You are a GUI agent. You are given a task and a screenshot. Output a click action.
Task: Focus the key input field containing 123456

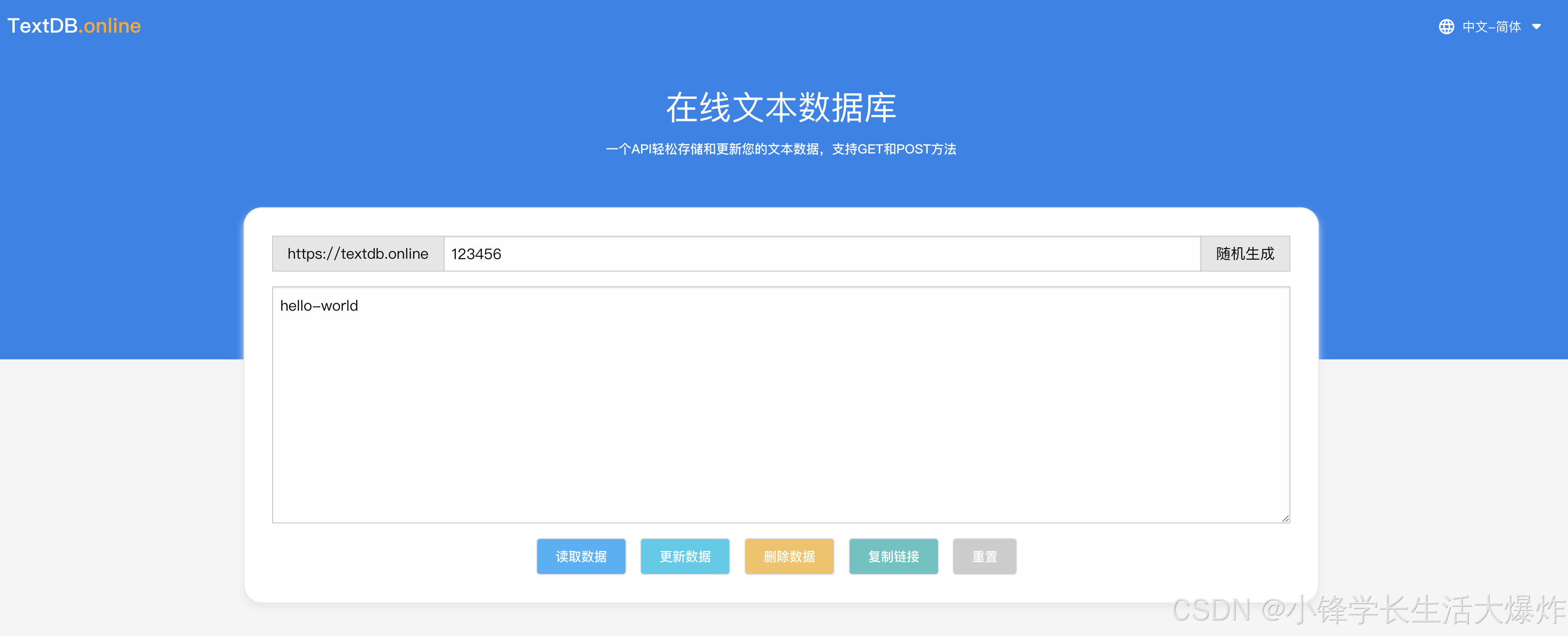822,254
